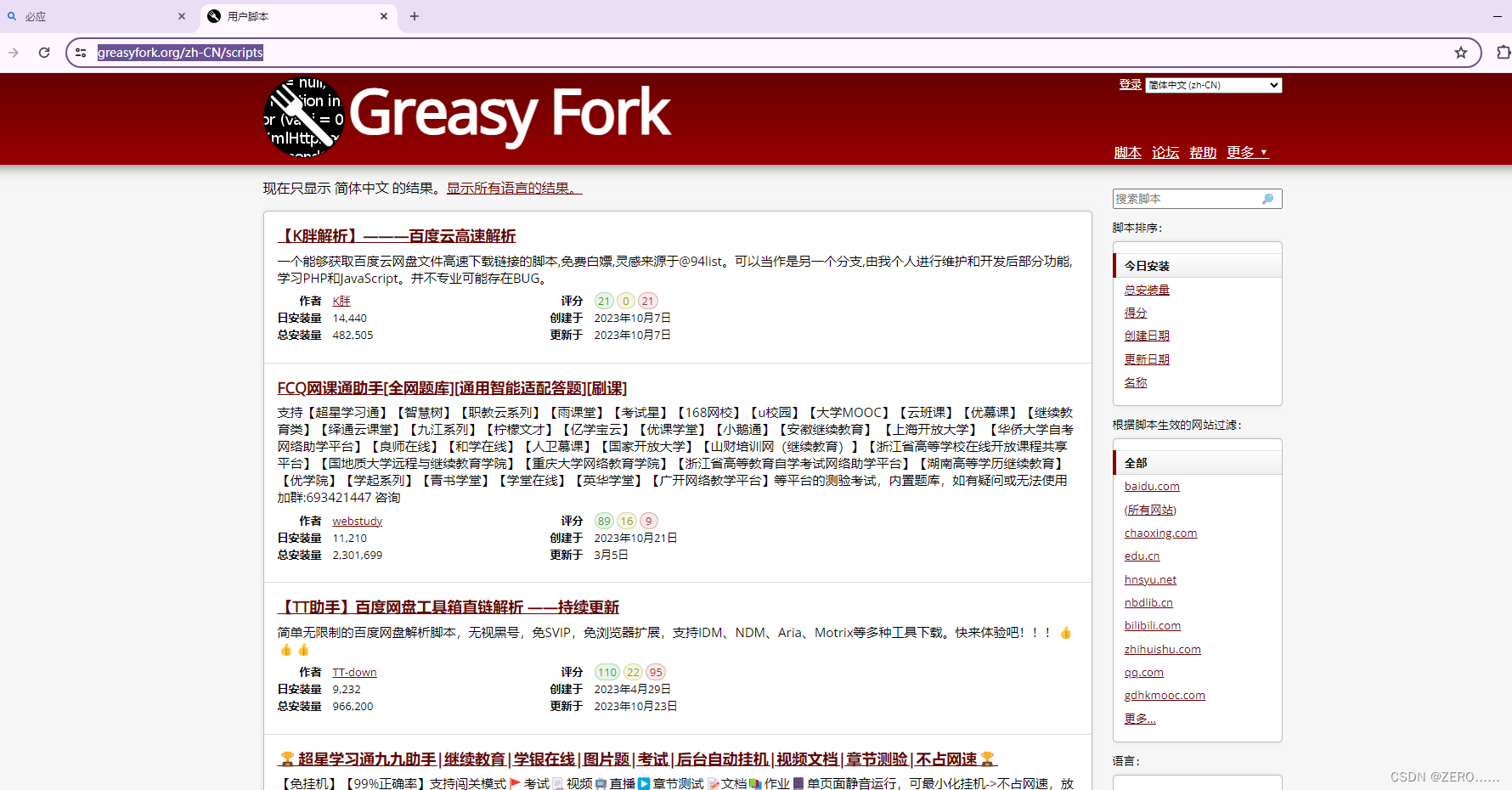Click bad rating count 9 badge
The height and width of the screenshot is (790, 1512).
[x=648, y=521]
